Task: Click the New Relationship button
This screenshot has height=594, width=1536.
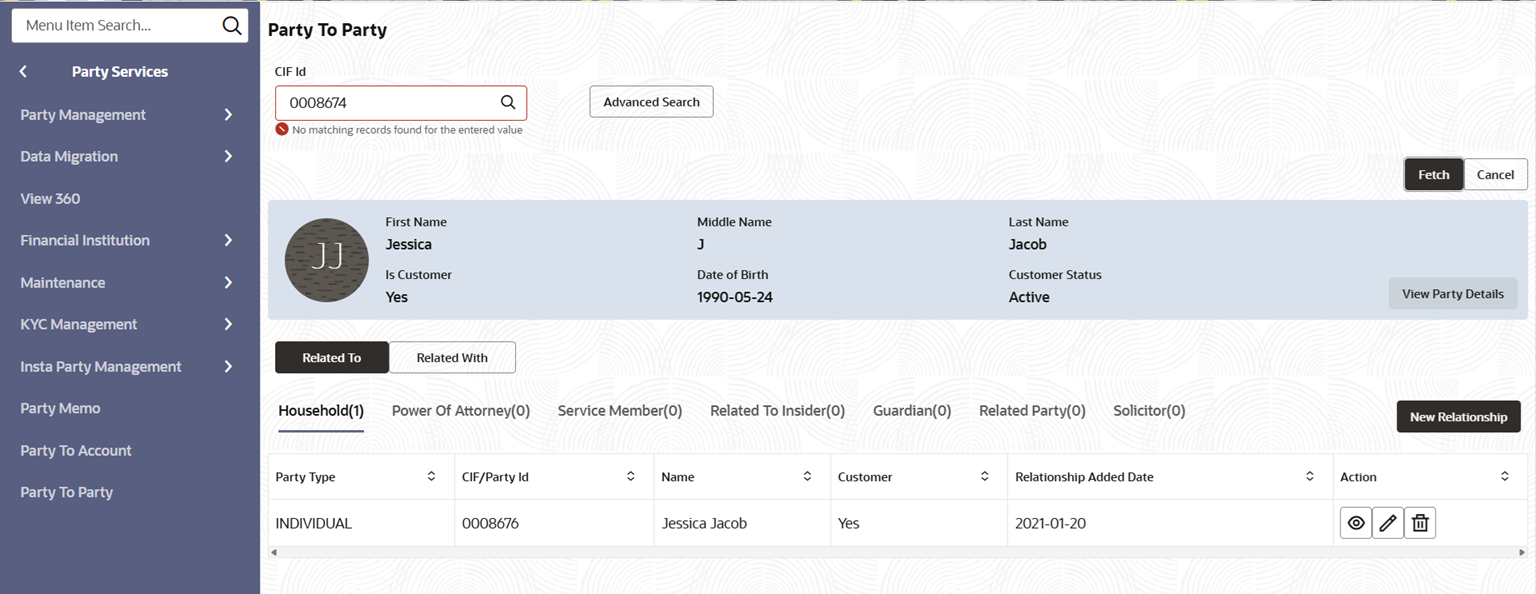Action: click(x=1458, y=417)
